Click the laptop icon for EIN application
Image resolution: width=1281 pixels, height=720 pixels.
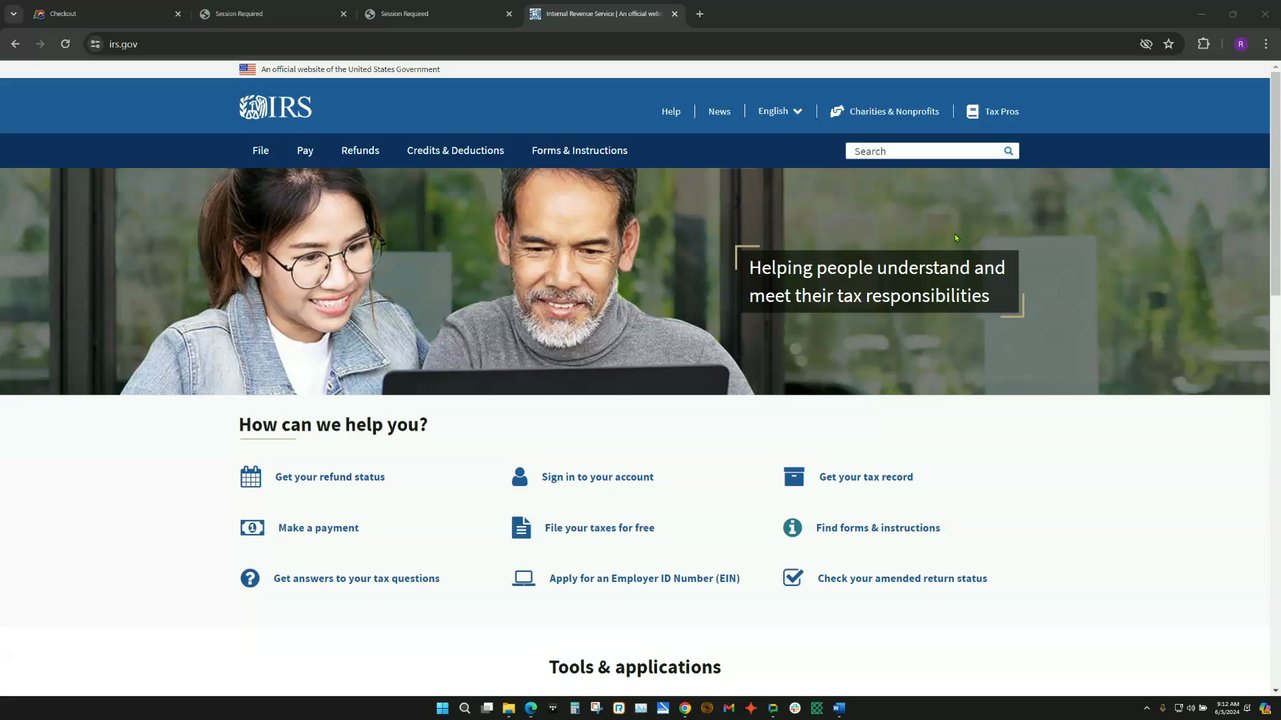click(x=523, y=578)
